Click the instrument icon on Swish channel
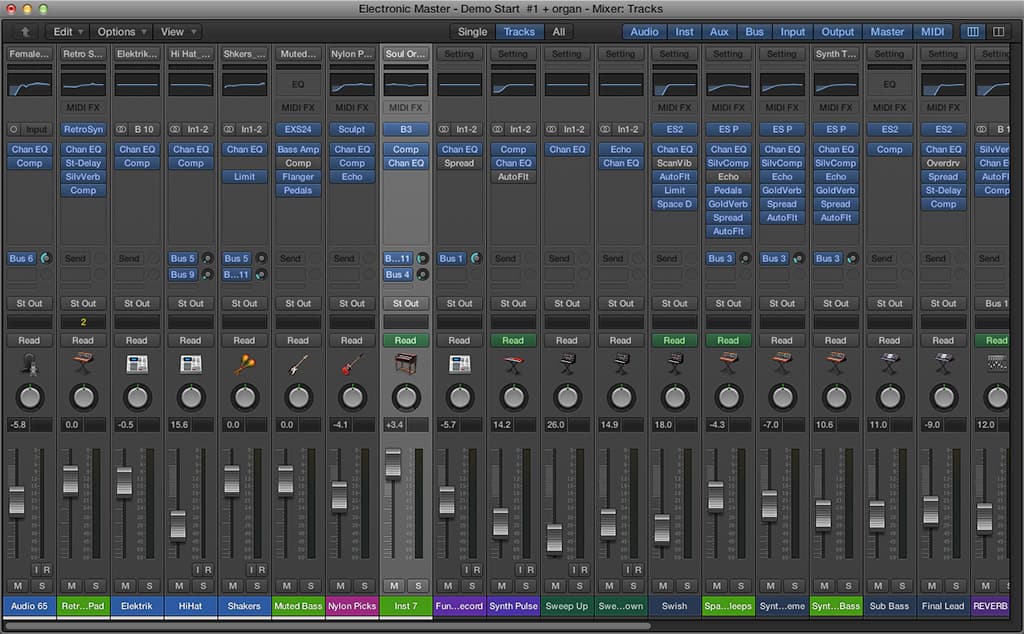 tap(675, 364)
